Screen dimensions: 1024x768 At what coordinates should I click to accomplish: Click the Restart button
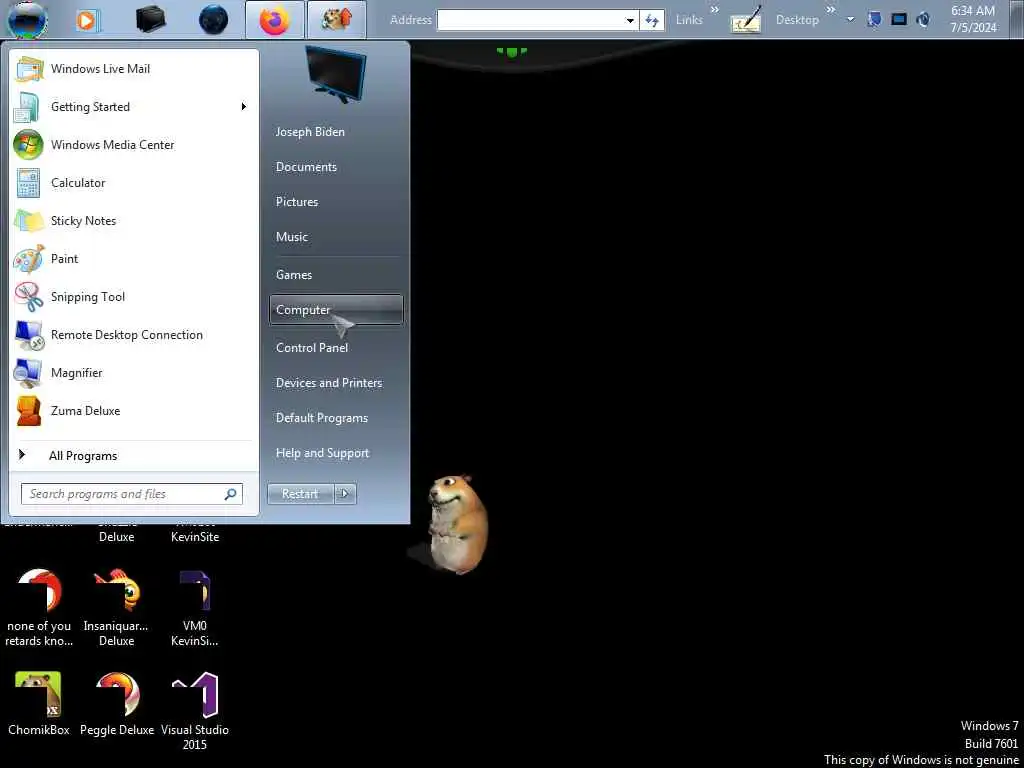(300, 494)
